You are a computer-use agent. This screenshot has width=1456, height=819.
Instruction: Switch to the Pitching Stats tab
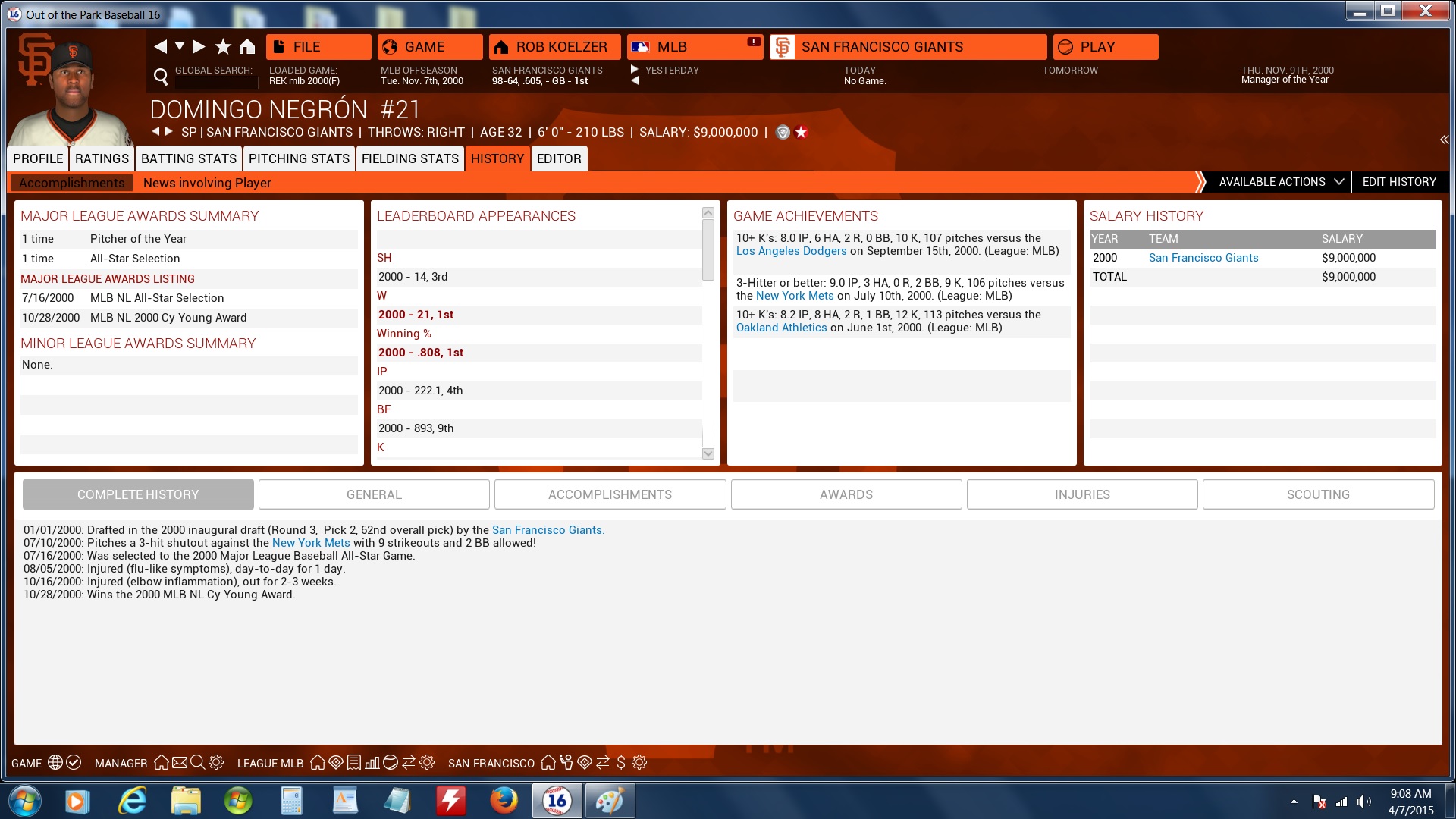pos(299,158)
